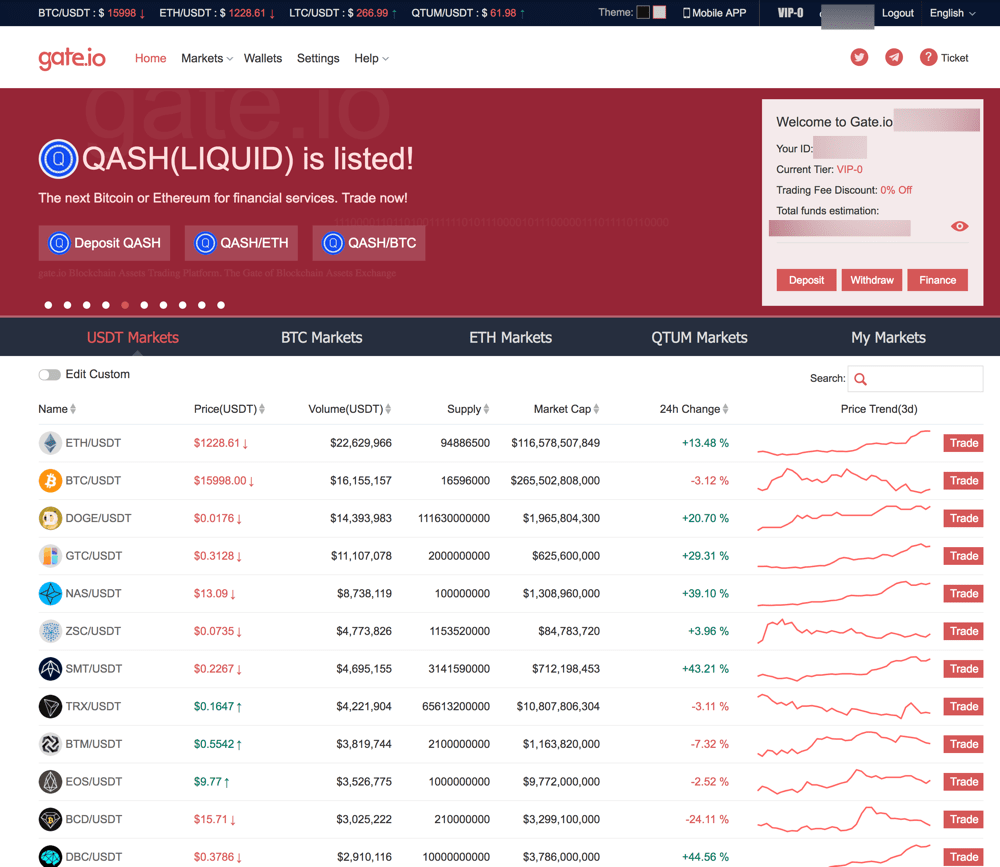Click the LTC/USDT ticker in top bar
1000x867 pixels.
coord(343,13)
